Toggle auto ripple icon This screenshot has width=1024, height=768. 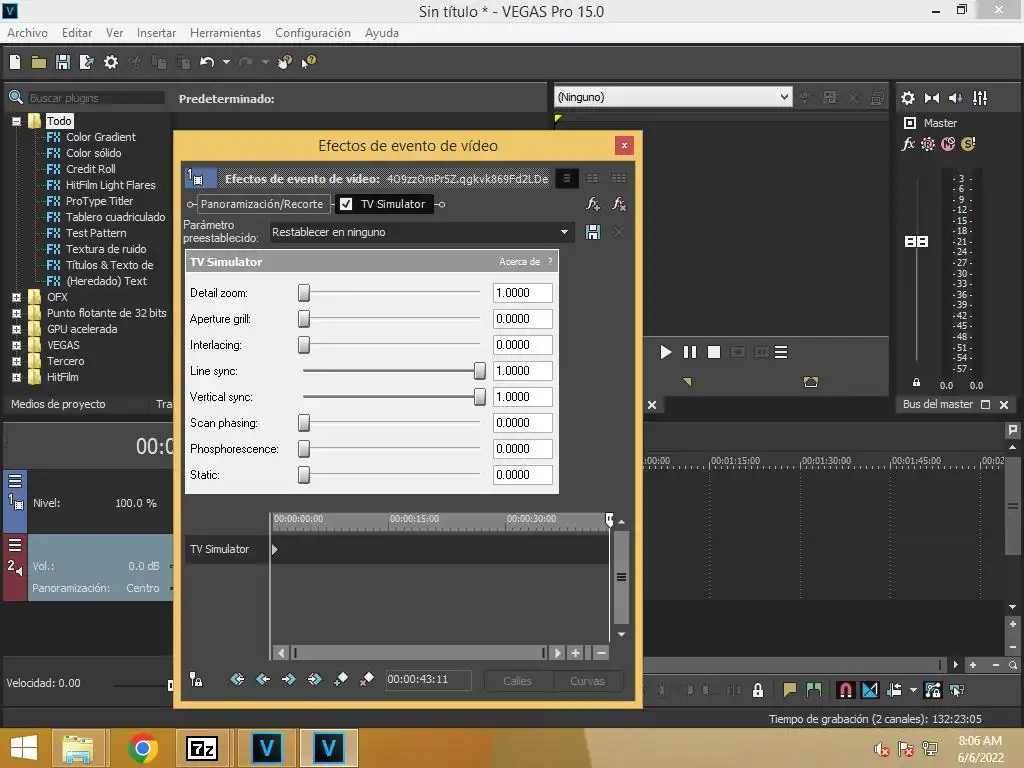click(x=895, y=690)
